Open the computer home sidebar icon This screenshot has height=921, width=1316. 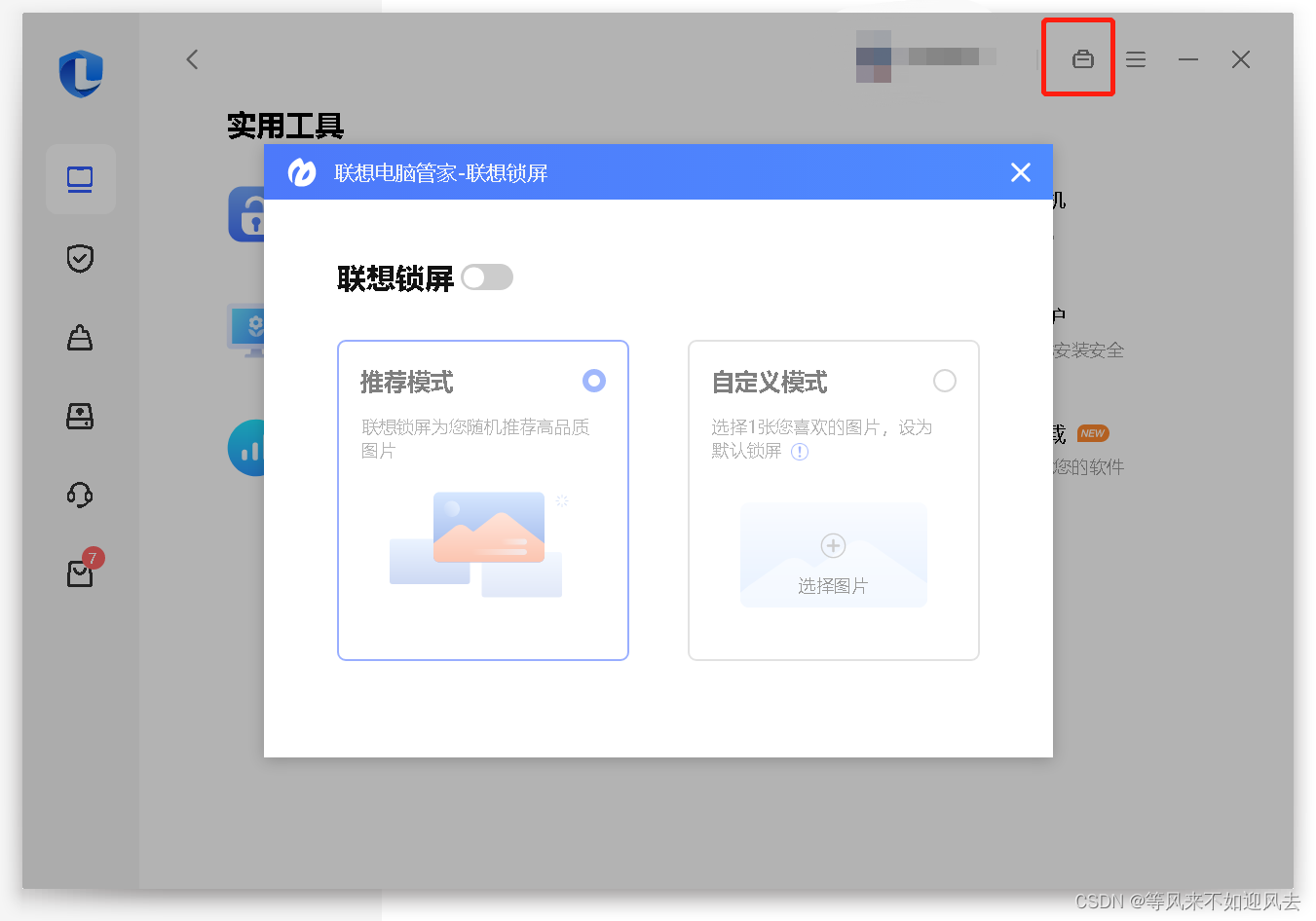(x=80, y=179)
